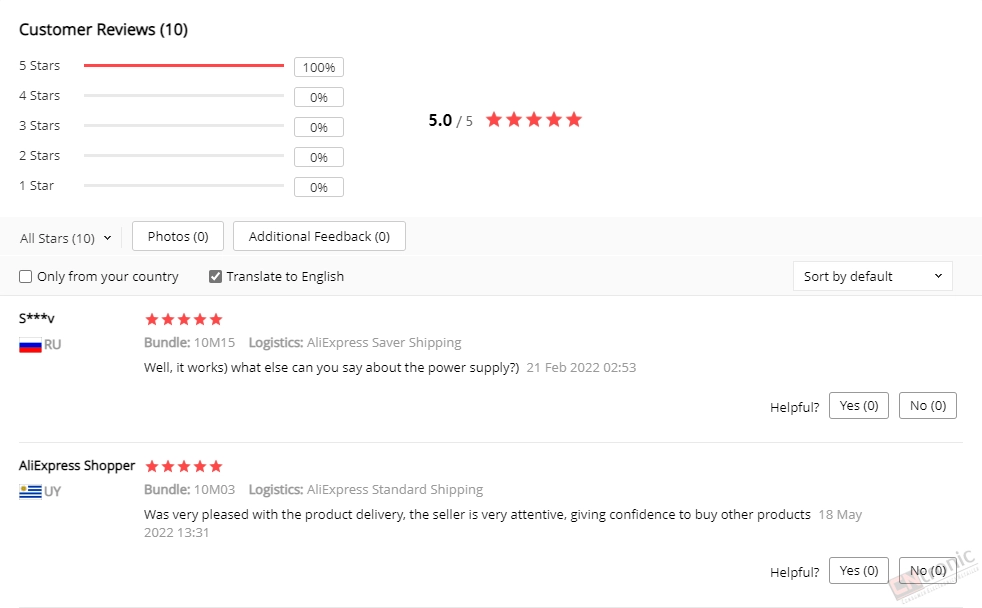Viewport: 982px width, 608px height.
Task: Switch to Additional Feedback (0) tab
Action: [319, 236]
